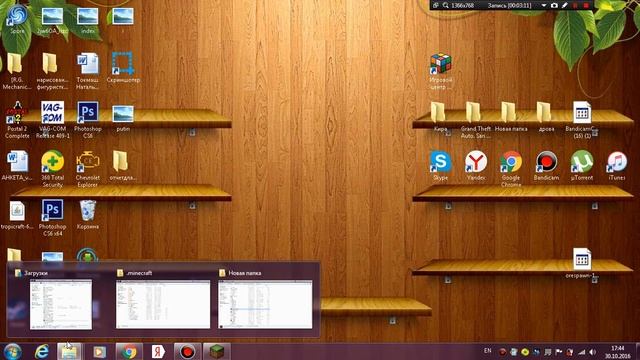
Task: Open the taskbar clock showing 17:44
Action: 618,352
